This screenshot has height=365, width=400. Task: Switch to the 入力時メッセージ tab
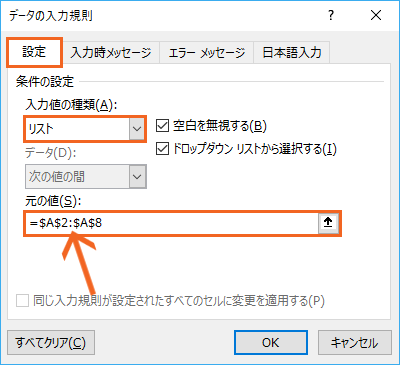tap(111, 53)
